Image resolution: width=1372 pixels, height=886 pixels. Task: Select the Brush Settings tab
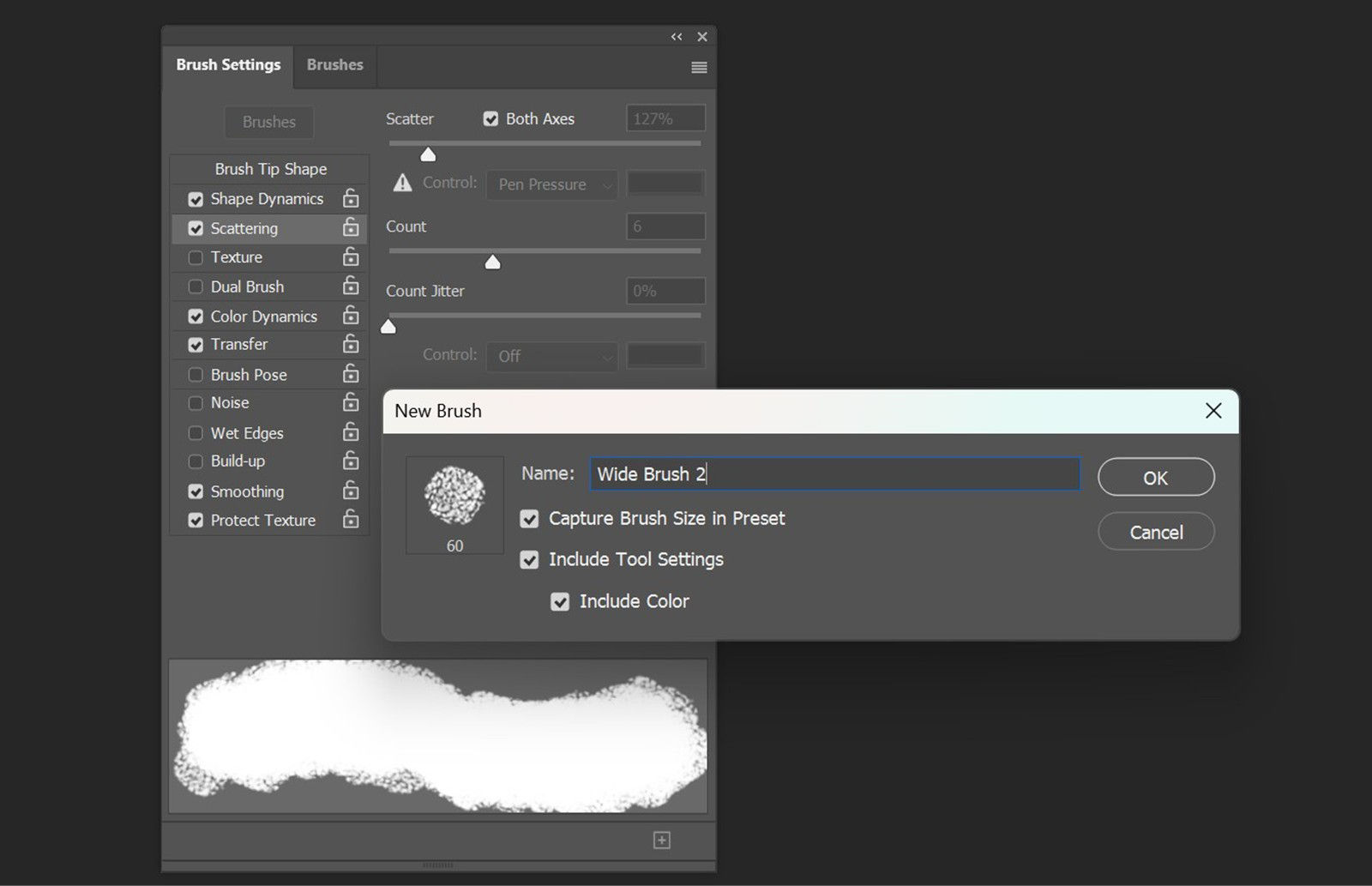tap(227, 64)
